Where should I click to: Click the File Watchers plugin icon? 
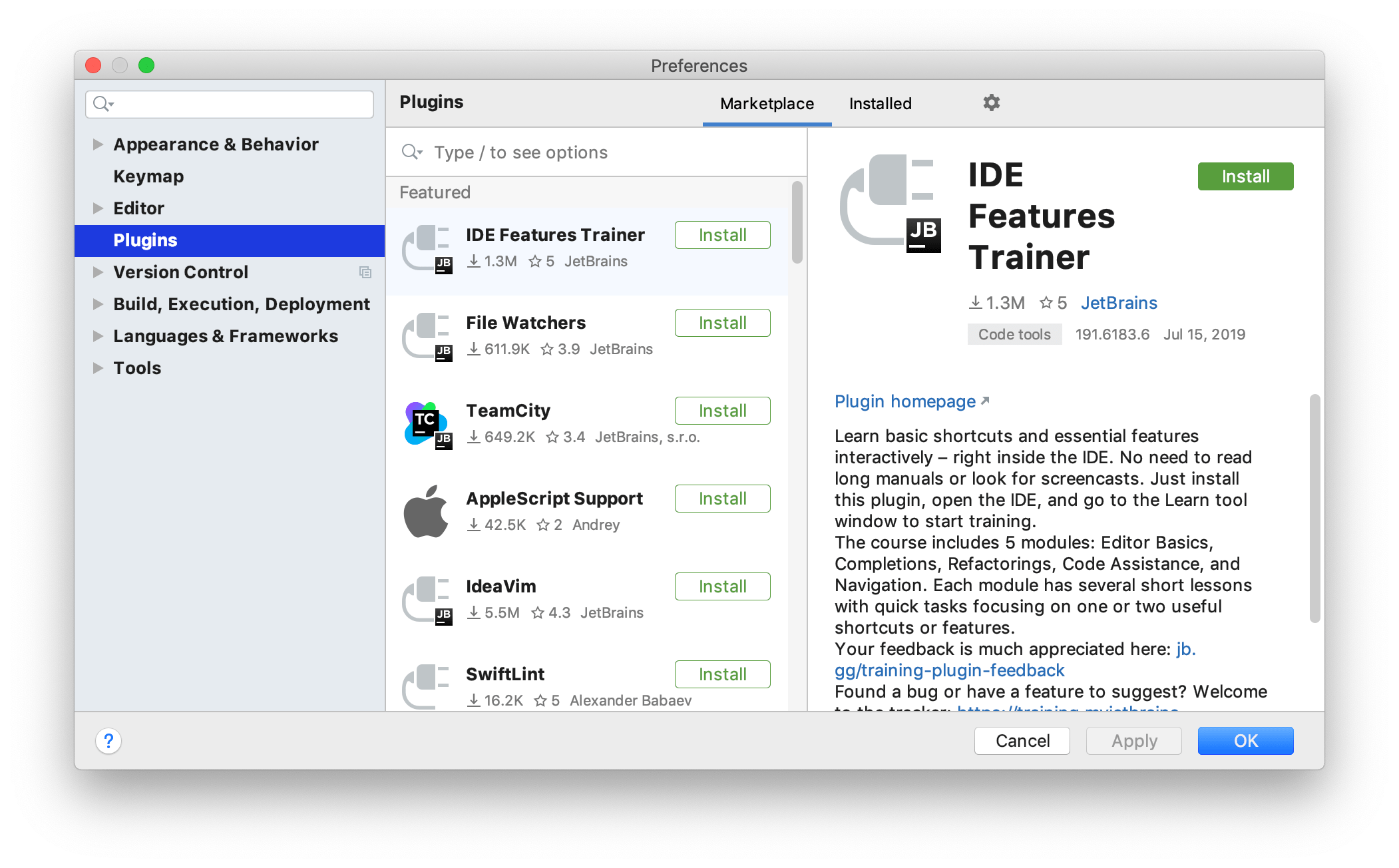click(x=427, y=337)
